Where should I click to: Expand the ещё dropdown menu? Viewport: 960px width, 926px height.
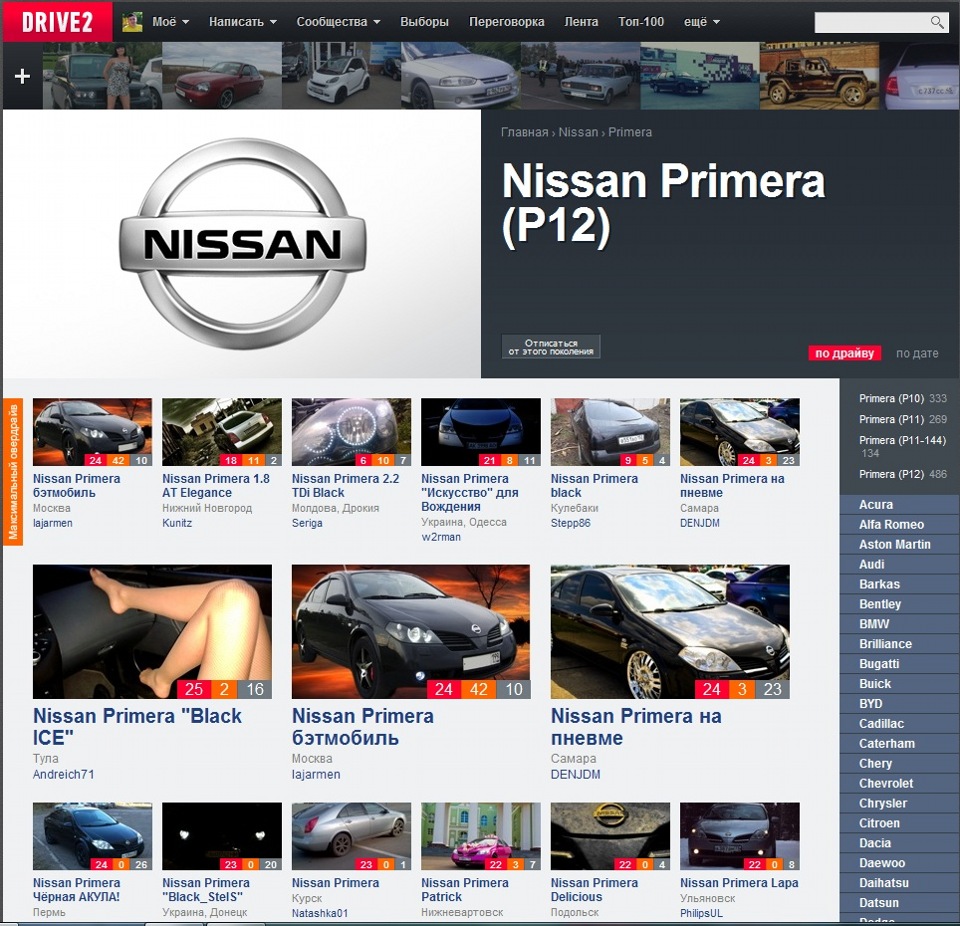click(x=702, y=21)
